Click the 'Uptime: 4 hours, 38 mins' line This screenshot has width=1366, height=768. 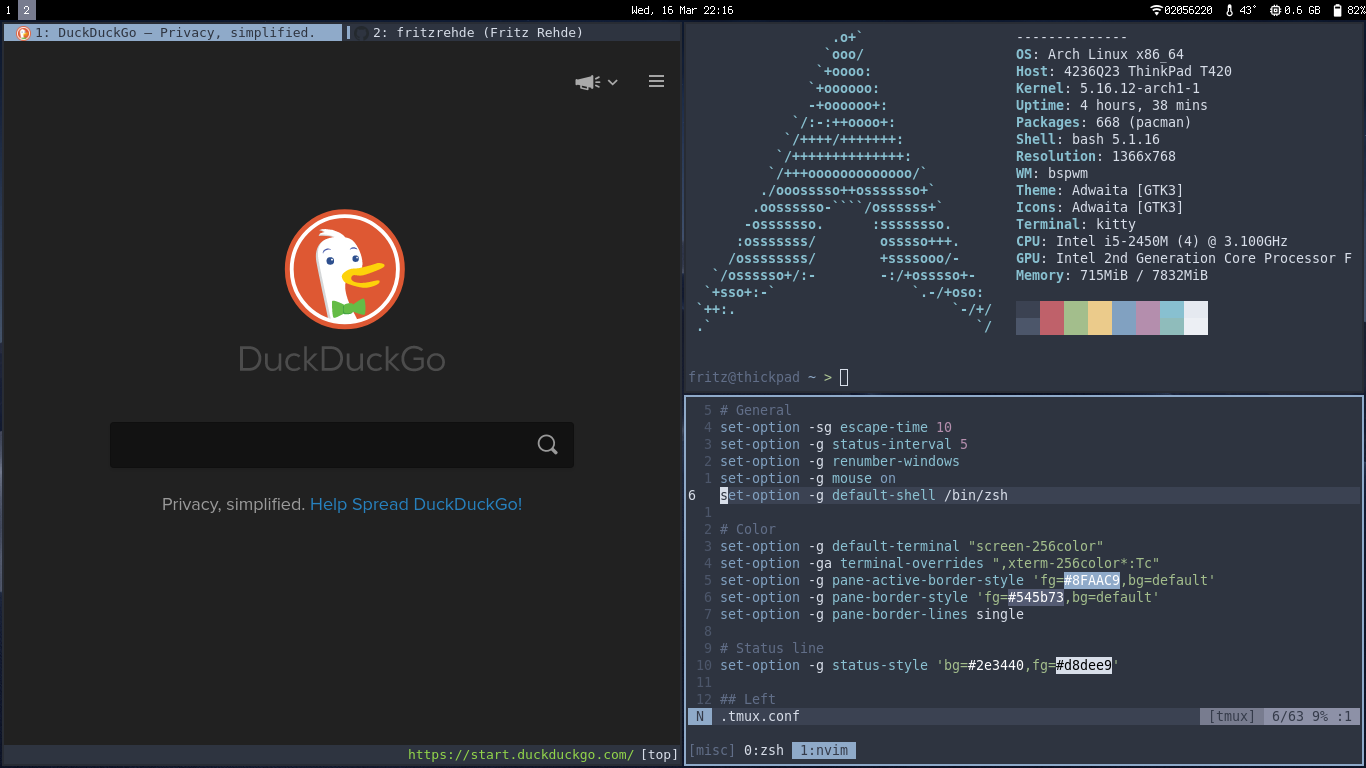click(1112, 105)
